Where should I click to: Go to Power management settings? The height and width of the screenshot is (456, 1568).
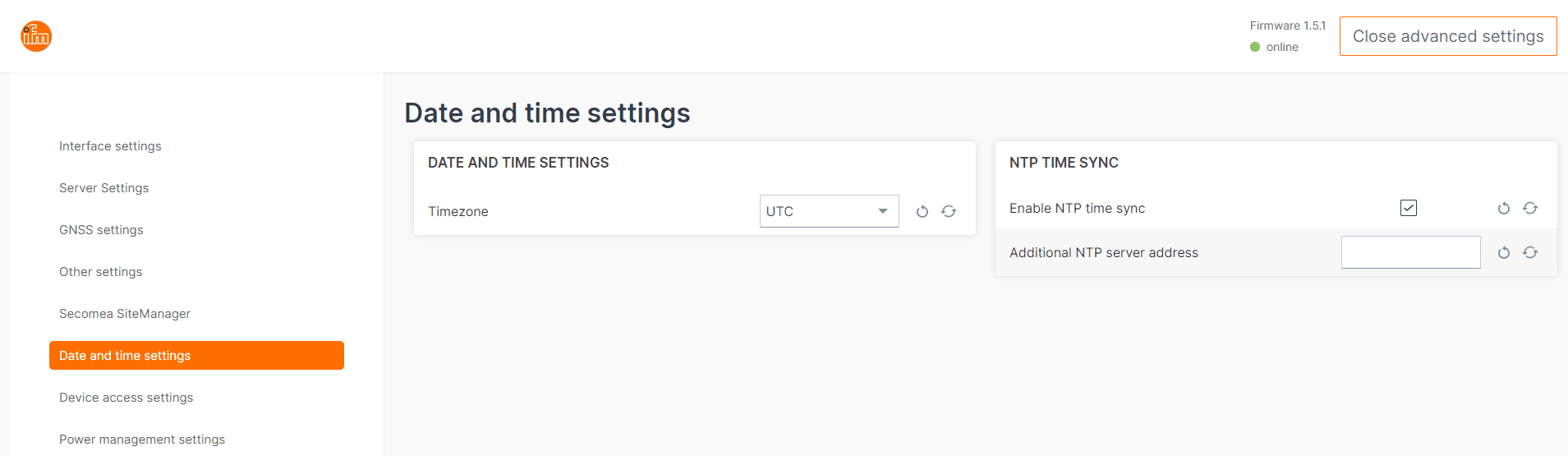point(142,440)
